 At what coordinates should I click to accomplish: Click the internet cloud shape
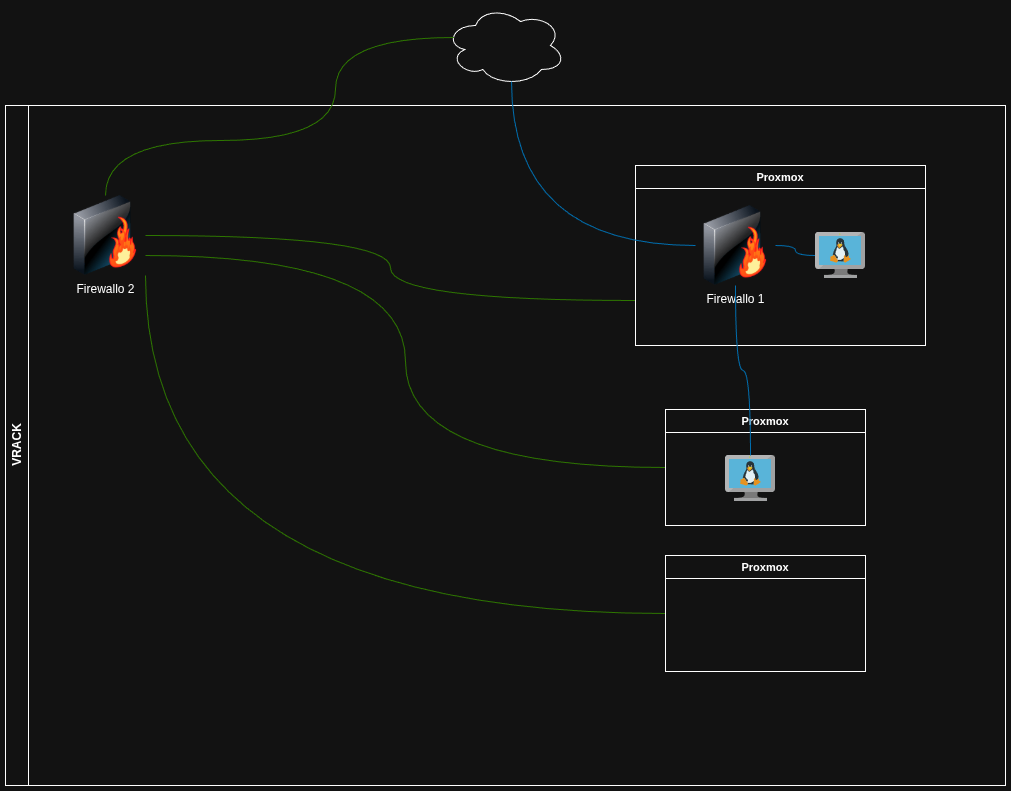[507, 47]
